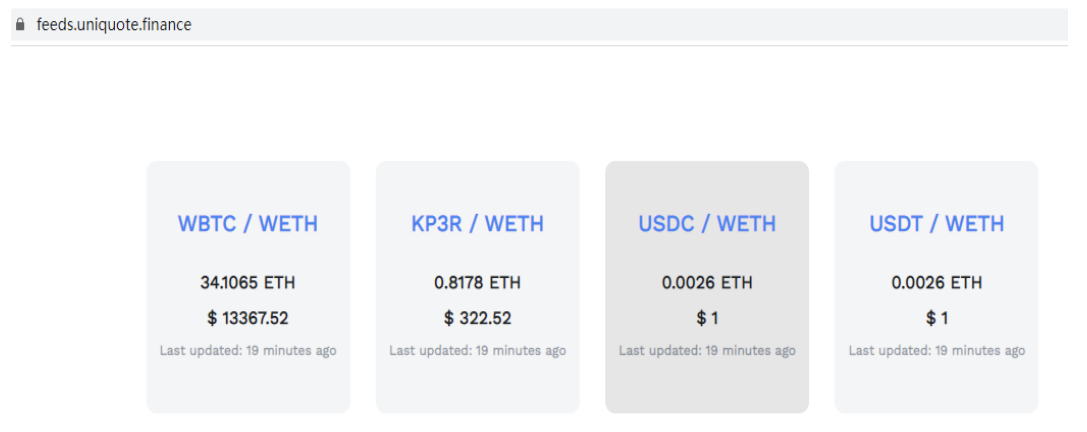1087x432 pixels.
Task: Click USDT card's last updated timestamp
Action: click(937, 351)
